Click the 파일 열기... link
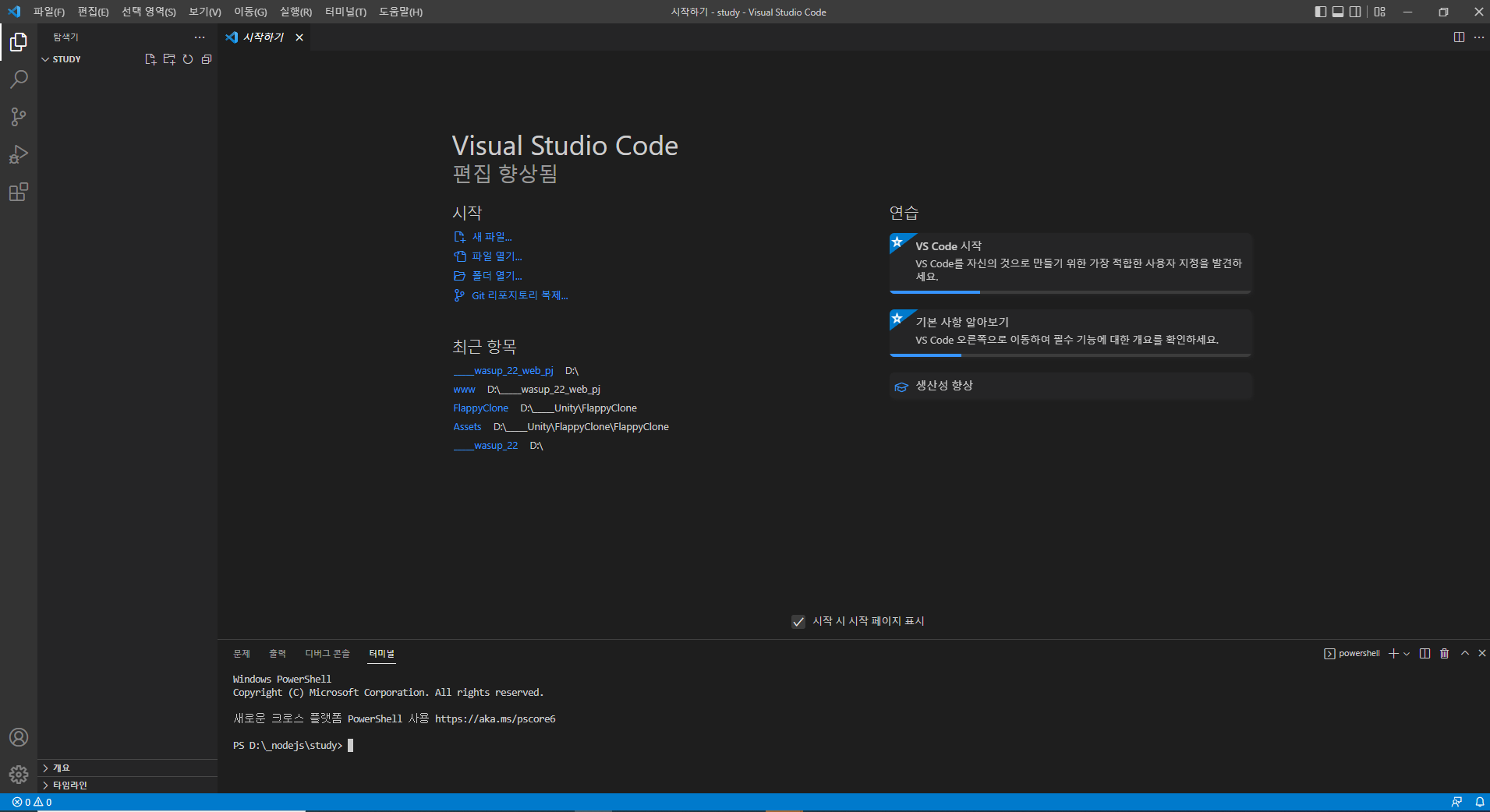1490x812 pixels. [497, 256]
